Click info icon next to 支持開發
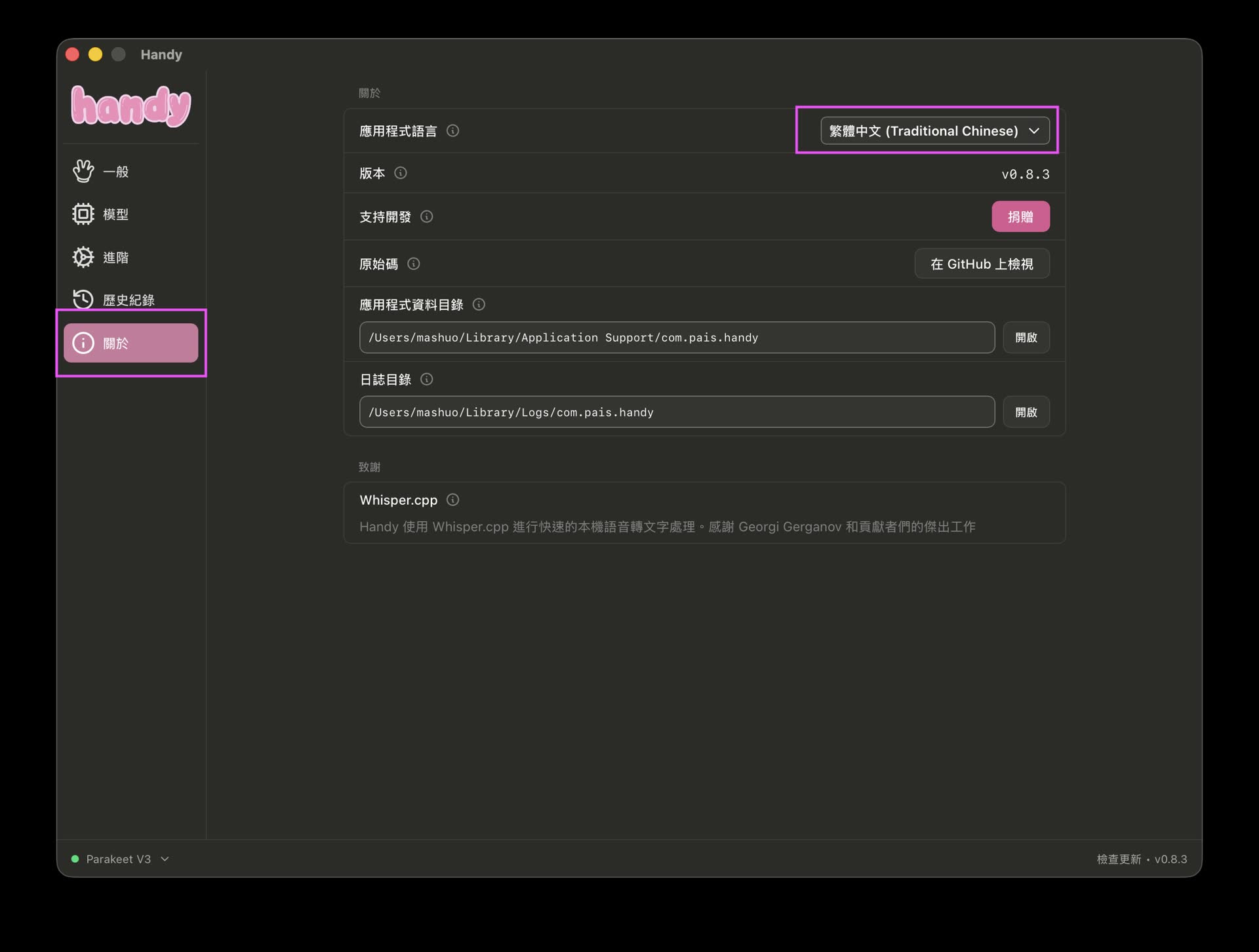 [x=427, y=216]
